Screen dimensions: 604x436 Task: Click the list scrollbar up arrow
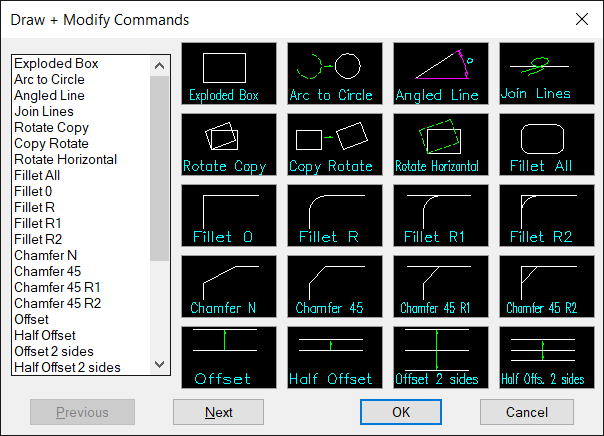pos(159,66)
